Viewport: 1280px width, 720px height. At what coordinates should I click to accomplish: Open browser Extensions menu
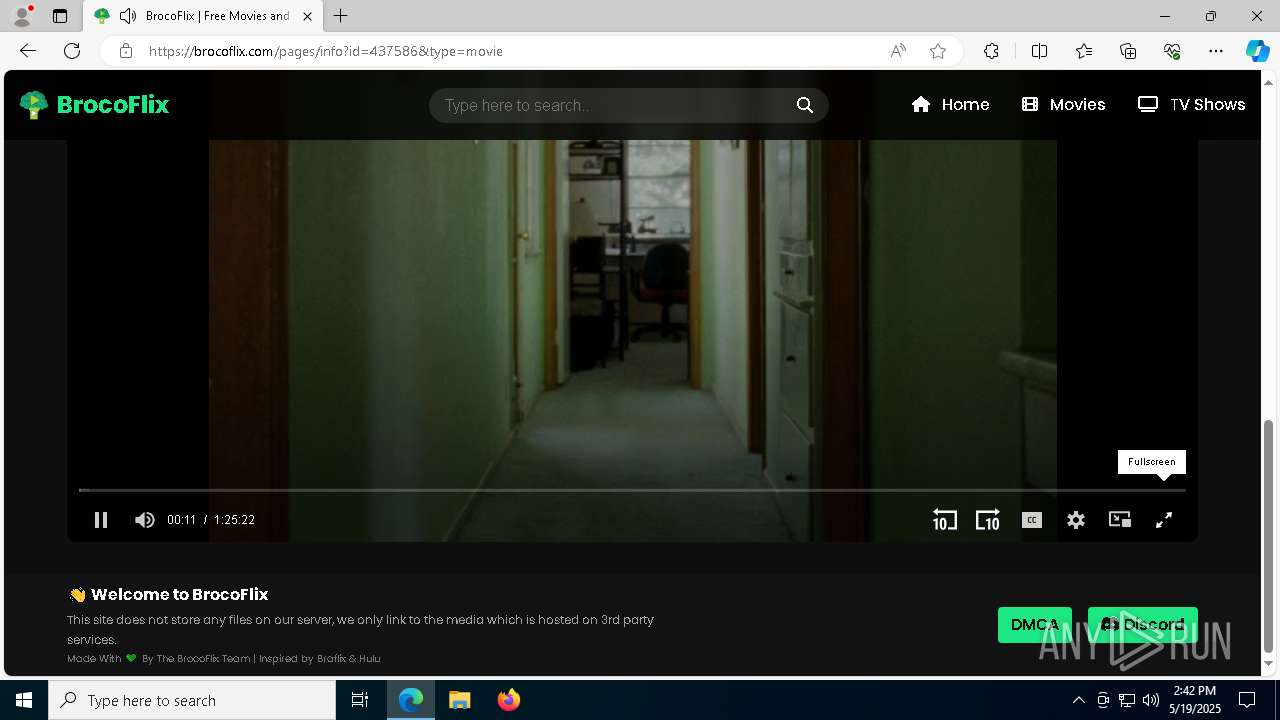click(x=991, y=51)
